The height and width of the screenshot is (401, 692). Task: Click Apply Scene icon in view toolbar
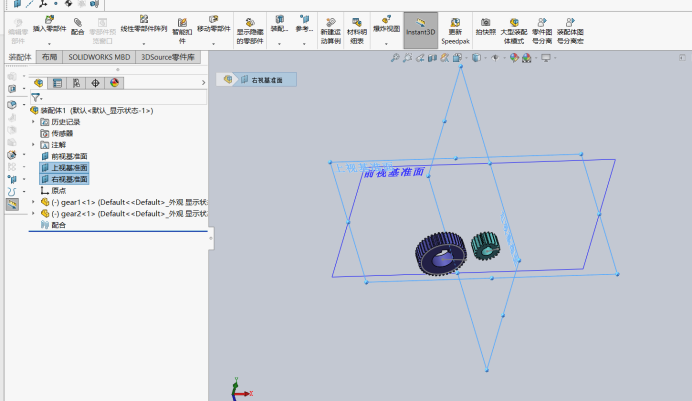tap(527, 58)
